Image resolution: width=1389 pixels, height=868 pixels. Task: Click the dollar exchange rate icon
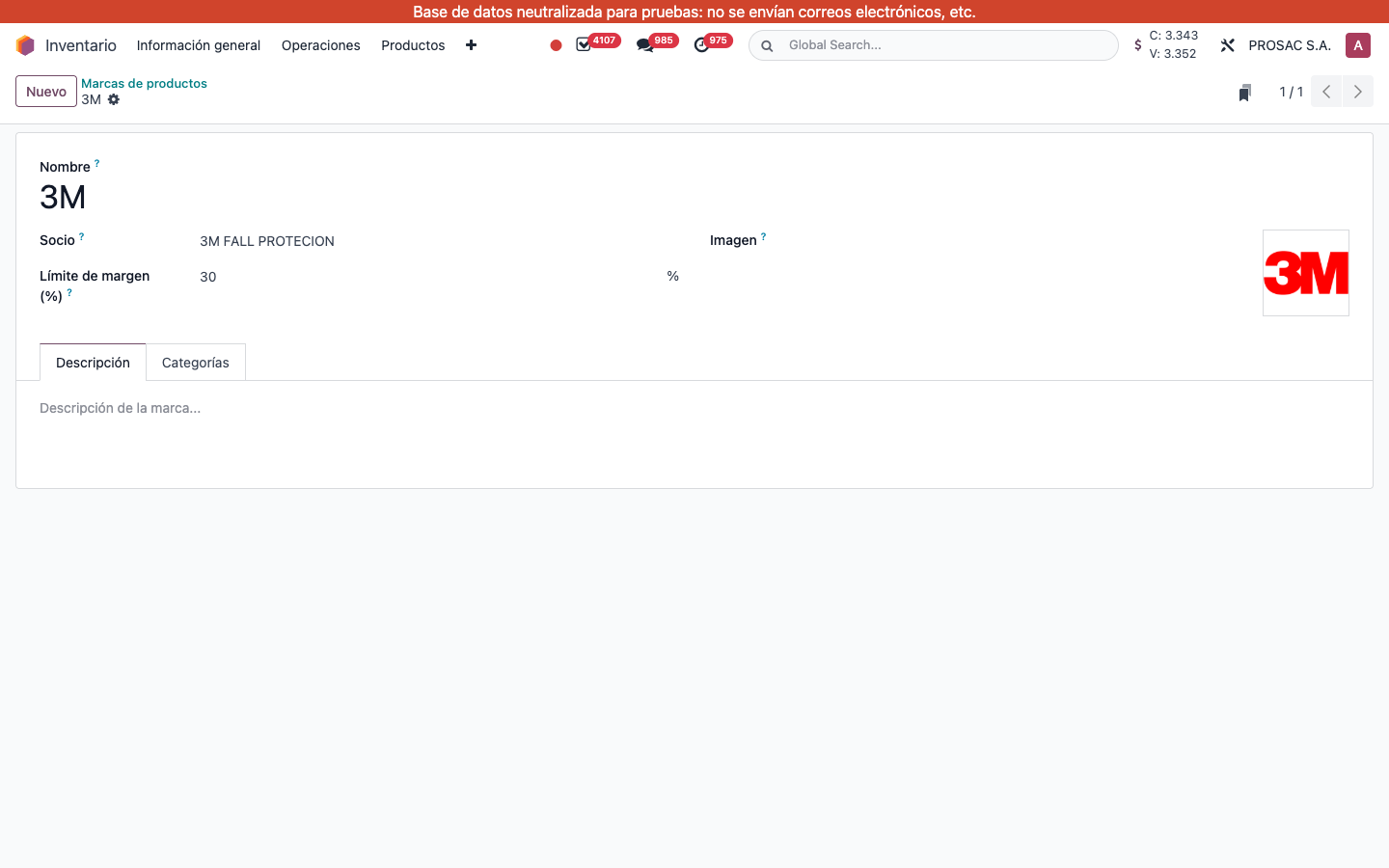pyautogui.click(x=1138, y=45)
